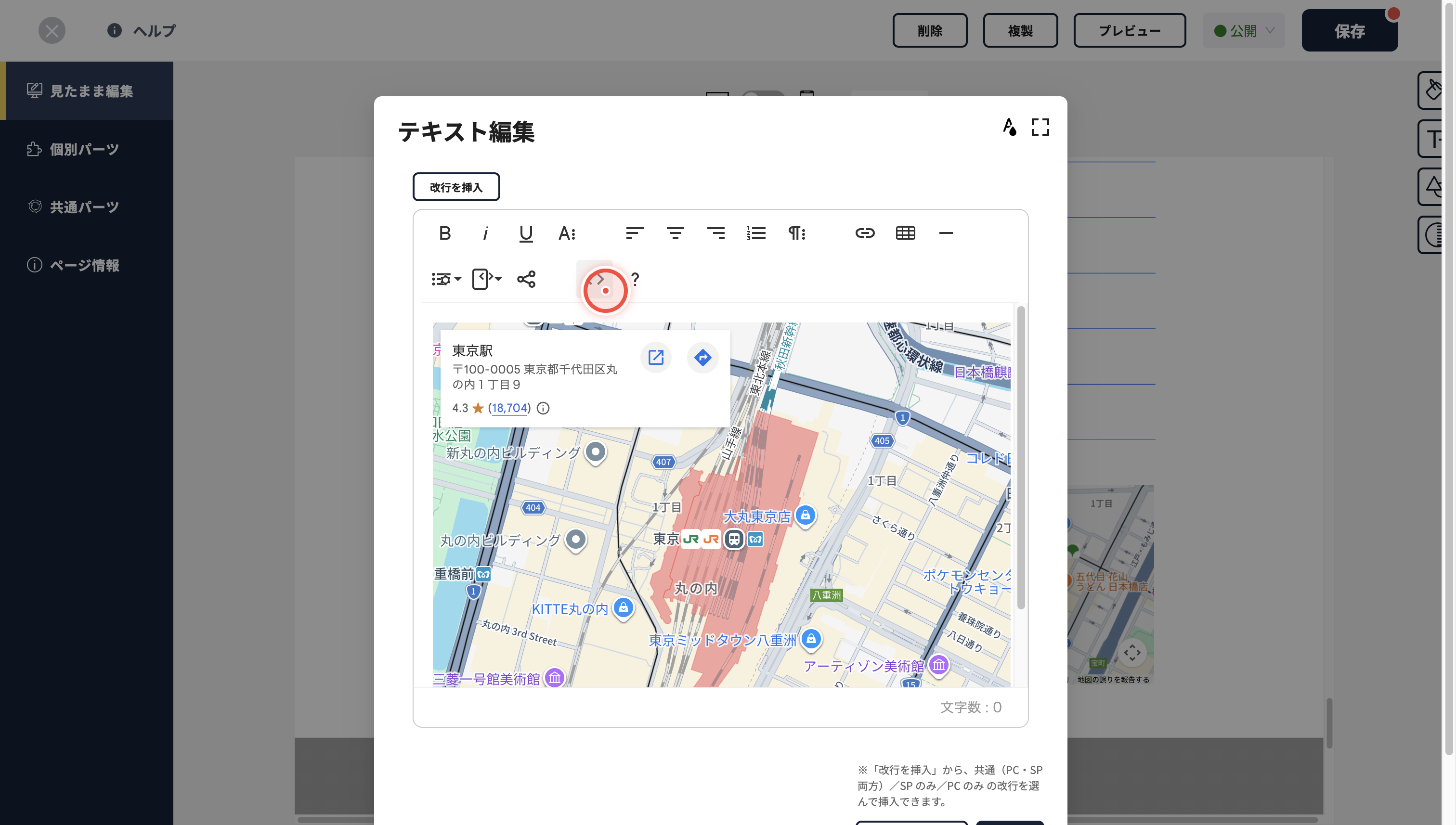Click the 削除 delete button

click(930, 31)
